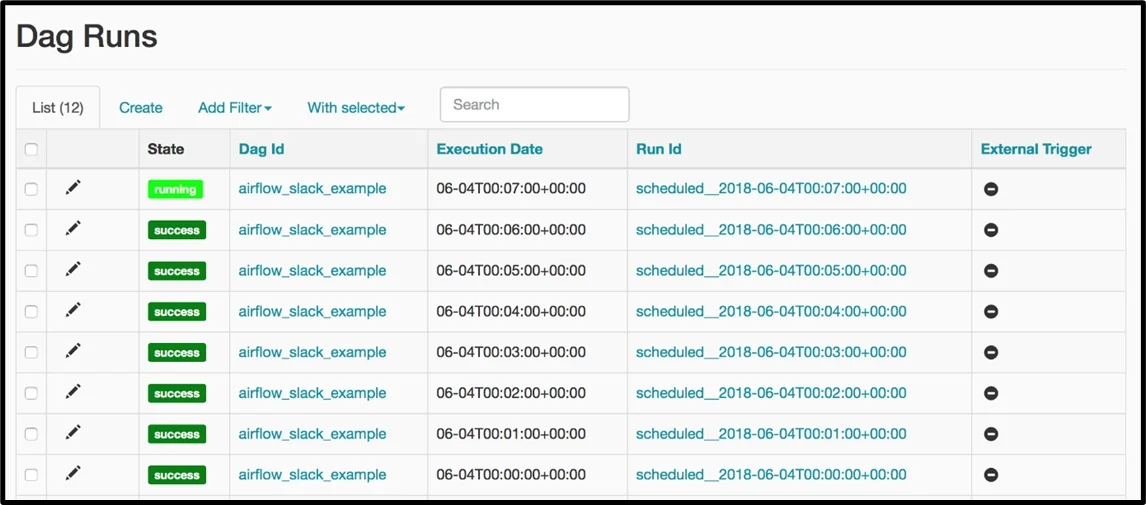Viewport: 1146px width, 505px height.
Task: Click external trigger icon on 00:05:00 row
Action: click(991, 271)
